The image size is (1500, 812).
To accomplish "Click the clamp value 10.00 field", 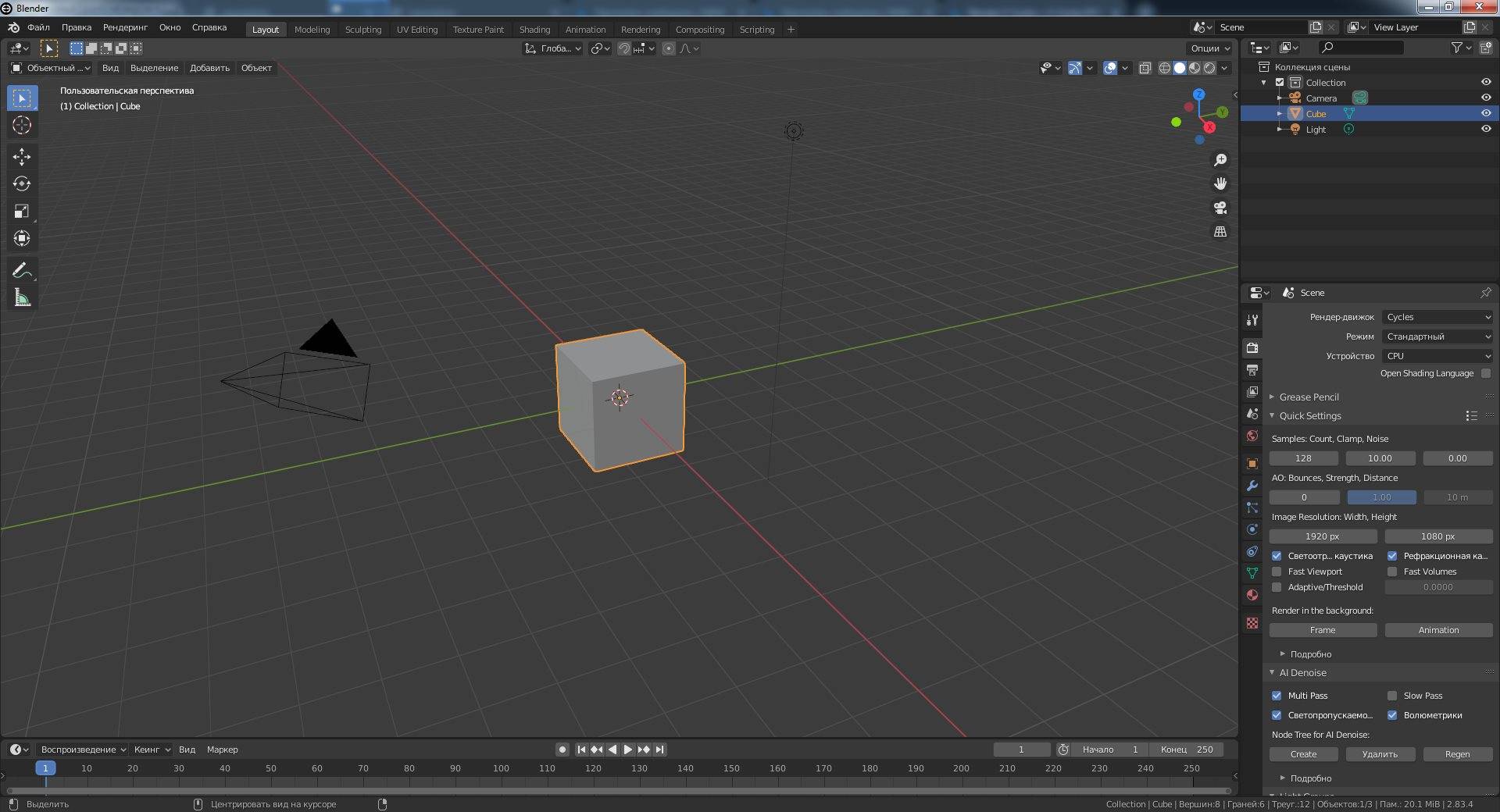I will click(x=1380, y=458).
